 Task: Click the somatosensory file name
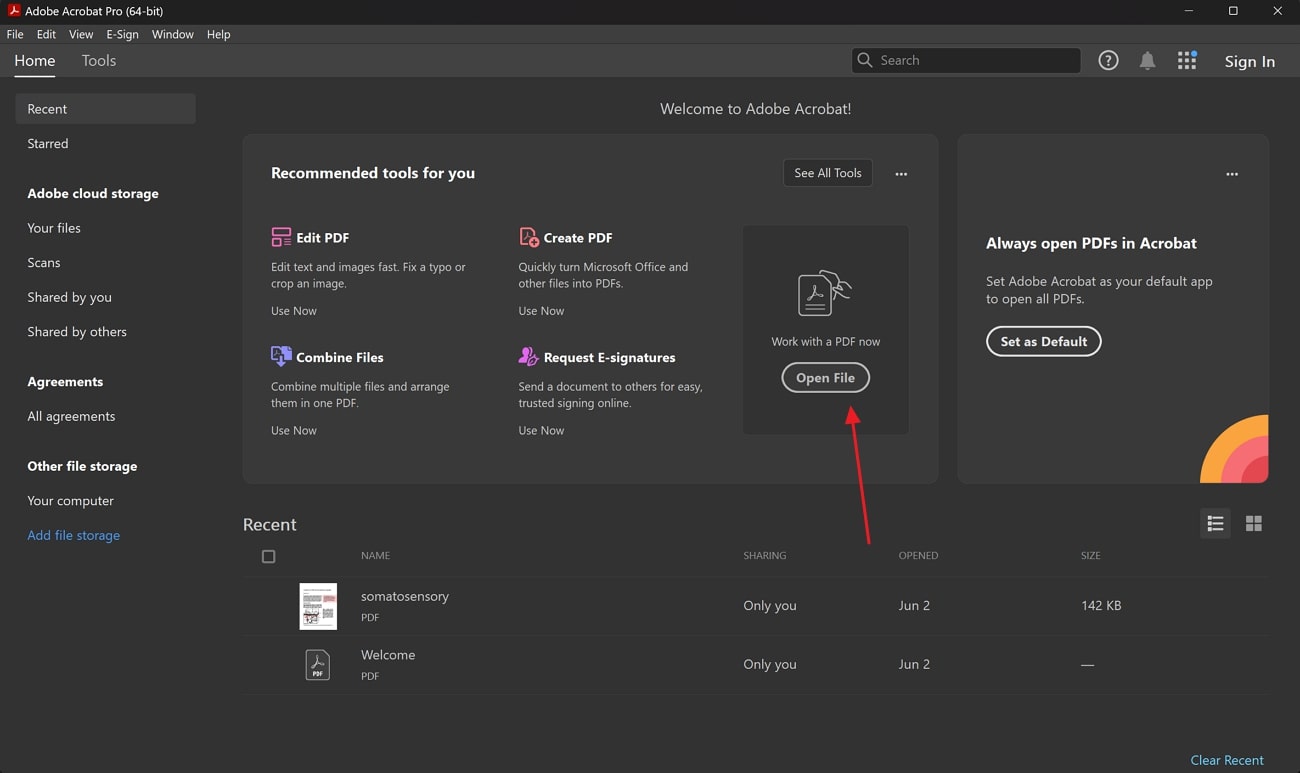click(405, 596)
